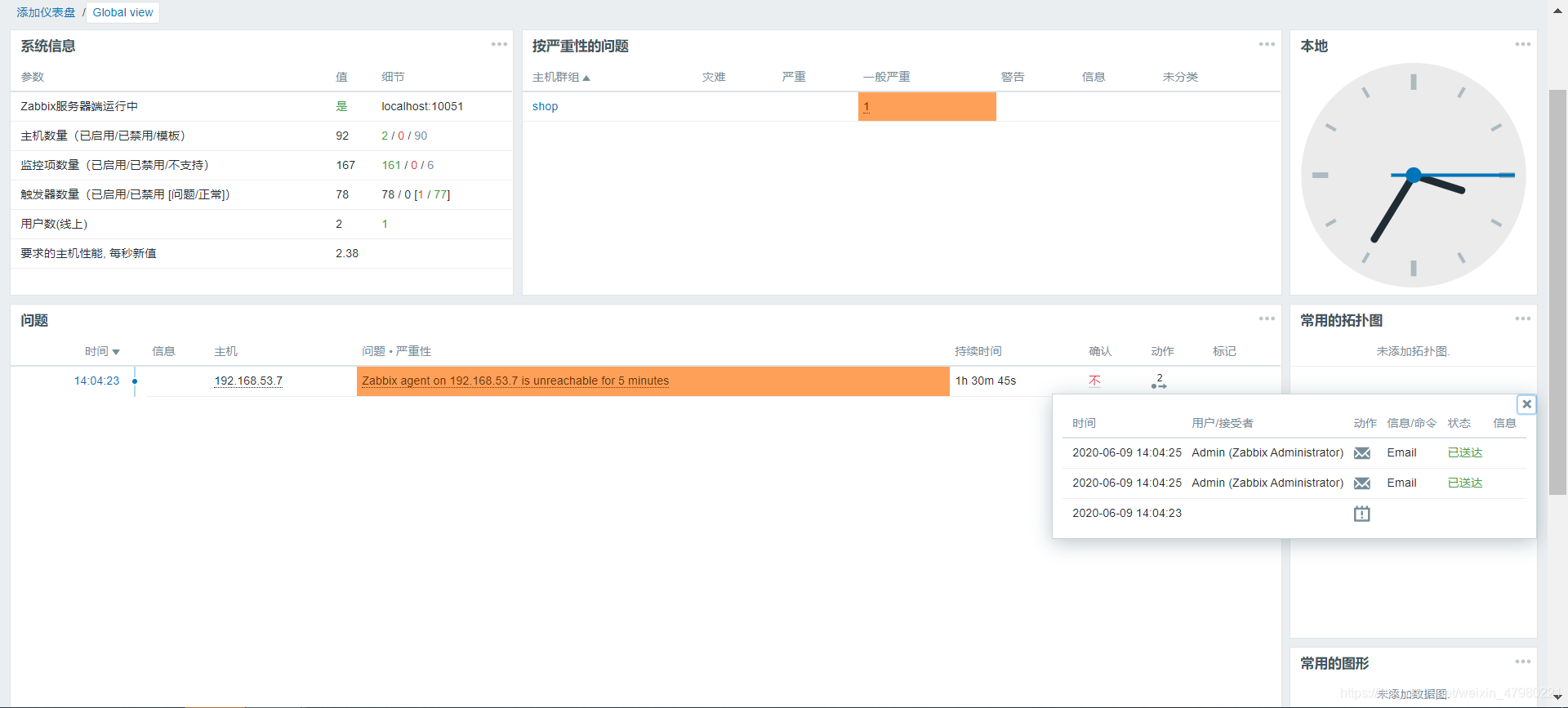Click the enabled items count 161
1568x708 pixels.
tap(391, 165)
